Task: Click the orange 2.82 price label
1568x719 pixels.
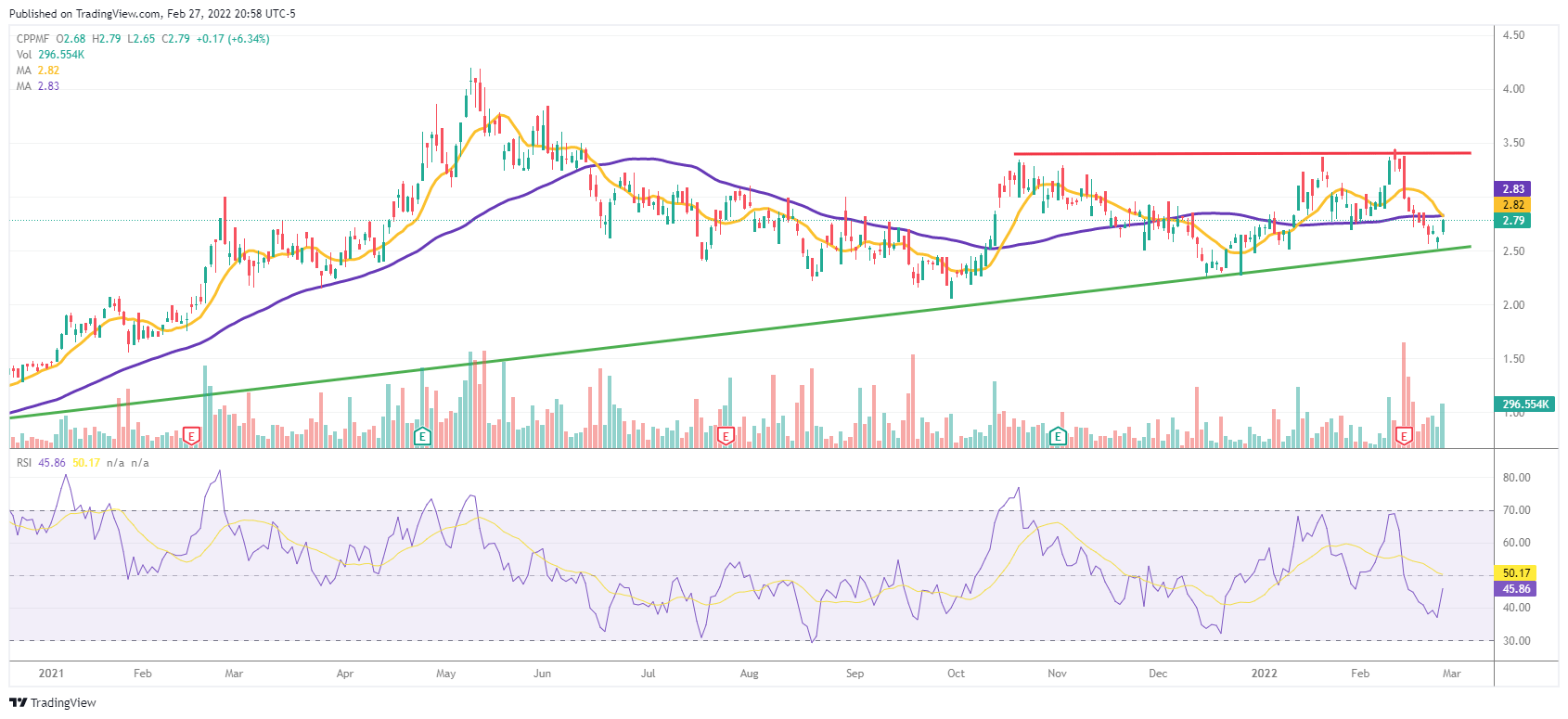Action: 1513,205
